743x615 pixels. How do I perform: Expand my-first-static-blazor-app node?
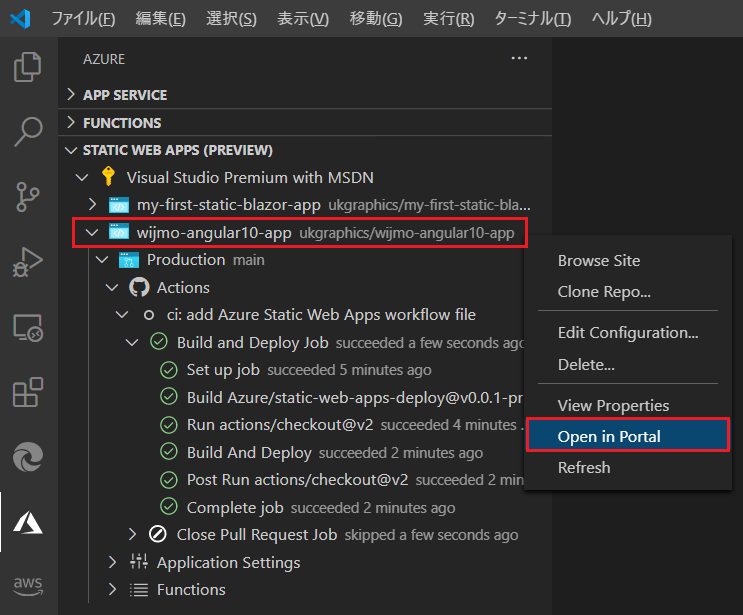pyautogui.click(x=92, y=205)
